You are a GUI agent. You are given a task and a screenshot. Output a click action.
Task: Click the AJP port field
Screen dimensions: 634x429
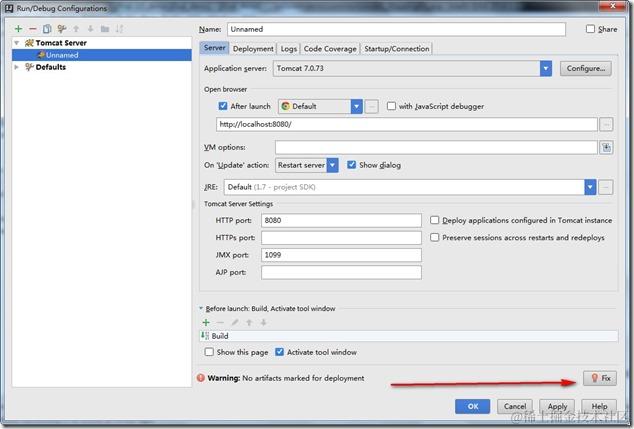(x=341, y=273)
